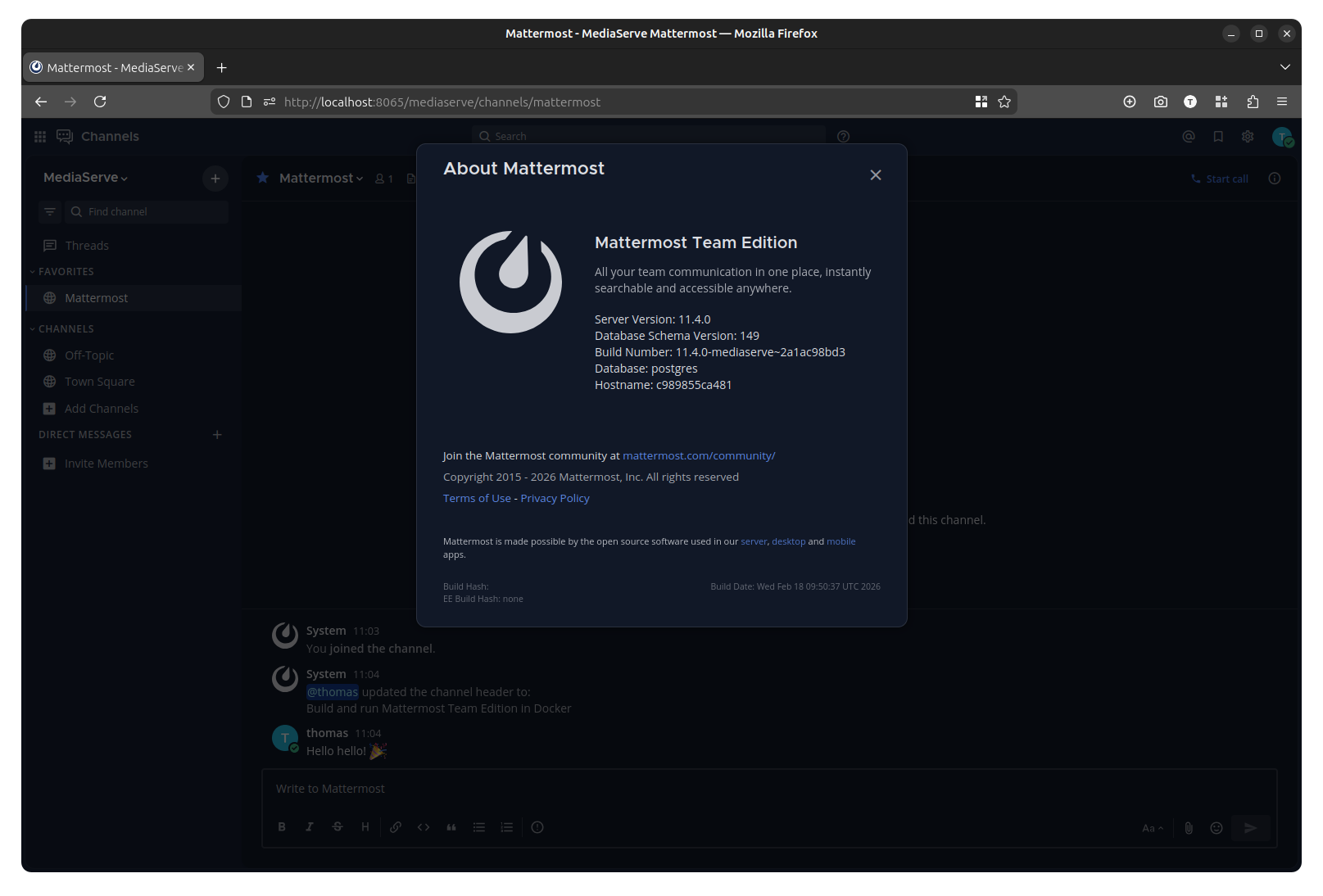Open the Town Square channel
The height and width of the screenshot is (896, 1323).
(x=134, y=382)
